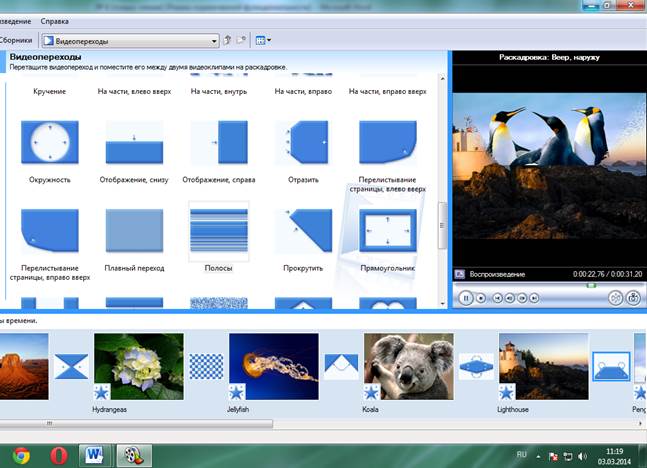Pick the Перелистывание страницы, вправо вверх transition

tap(50, 231)
